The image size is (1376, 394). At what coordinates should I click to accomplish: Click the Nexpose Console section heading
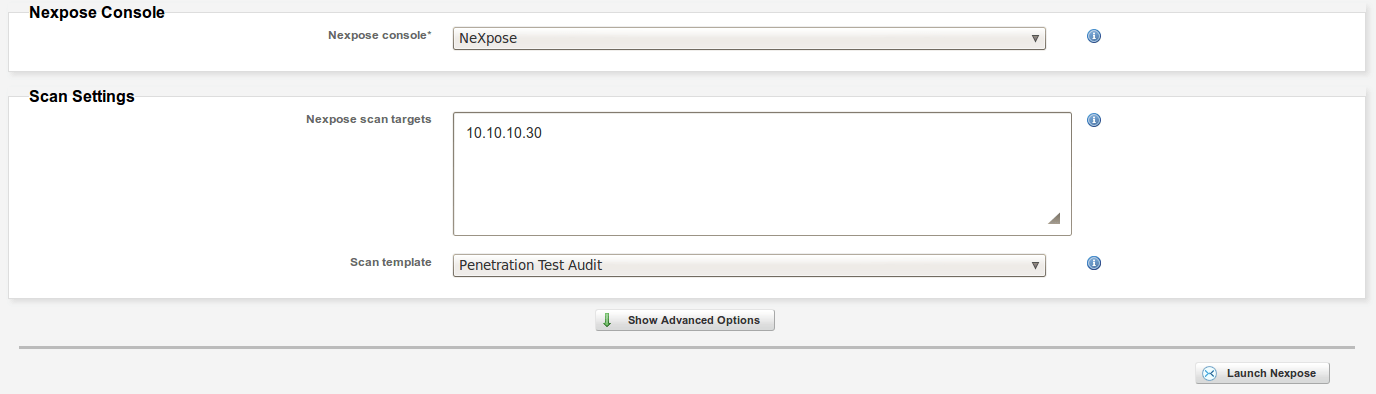97,13
